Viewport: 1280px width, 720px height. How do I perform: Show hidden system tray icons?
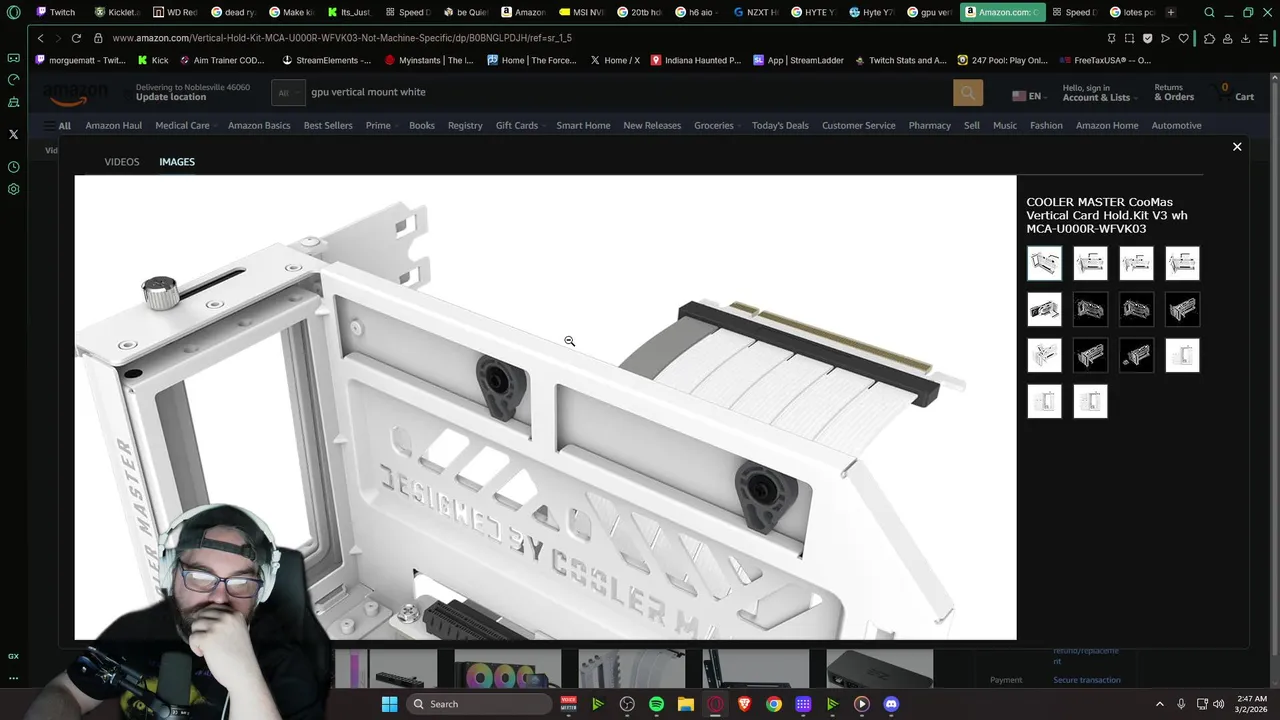tap(1160, 704)
